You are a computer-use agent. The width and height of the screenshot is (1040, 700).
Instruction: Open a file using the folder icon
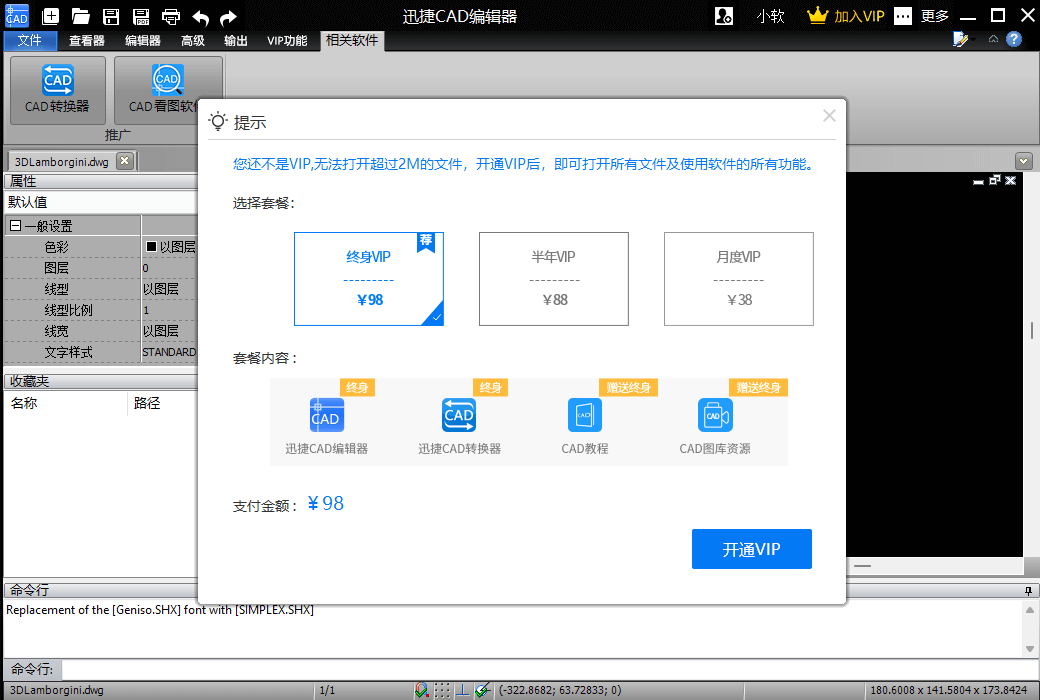[80, 17]
